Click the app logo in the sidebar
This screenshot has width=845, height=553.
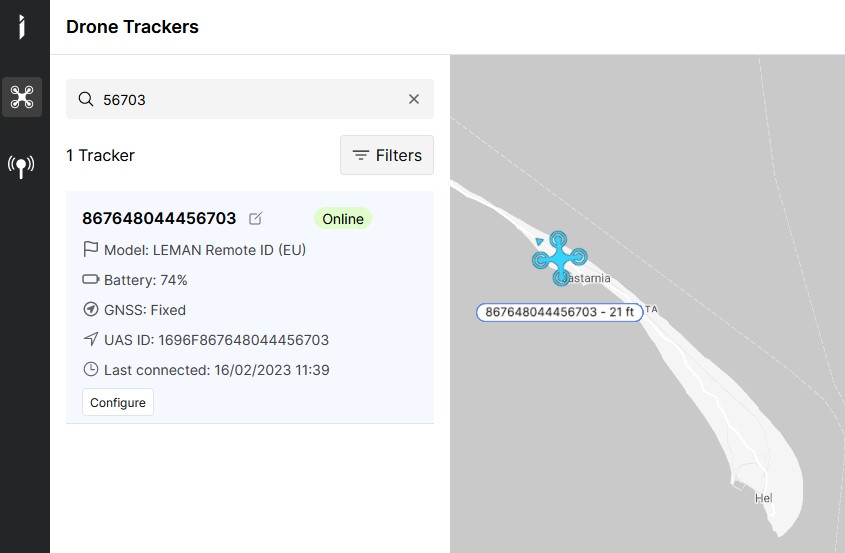tap(21, 27)
